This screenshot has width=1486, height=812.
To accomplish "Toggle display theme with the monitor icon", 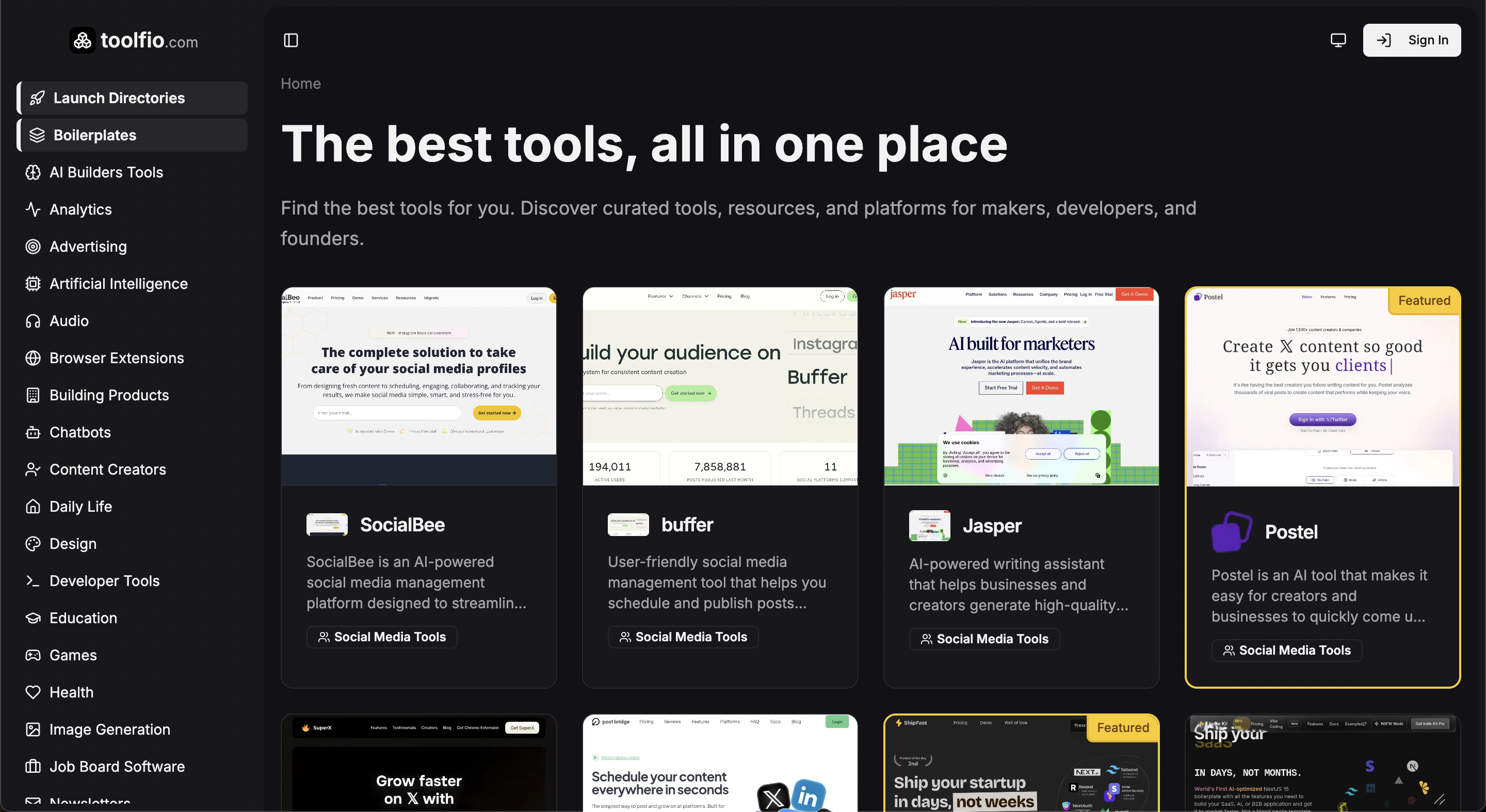I will point(1338,40).
